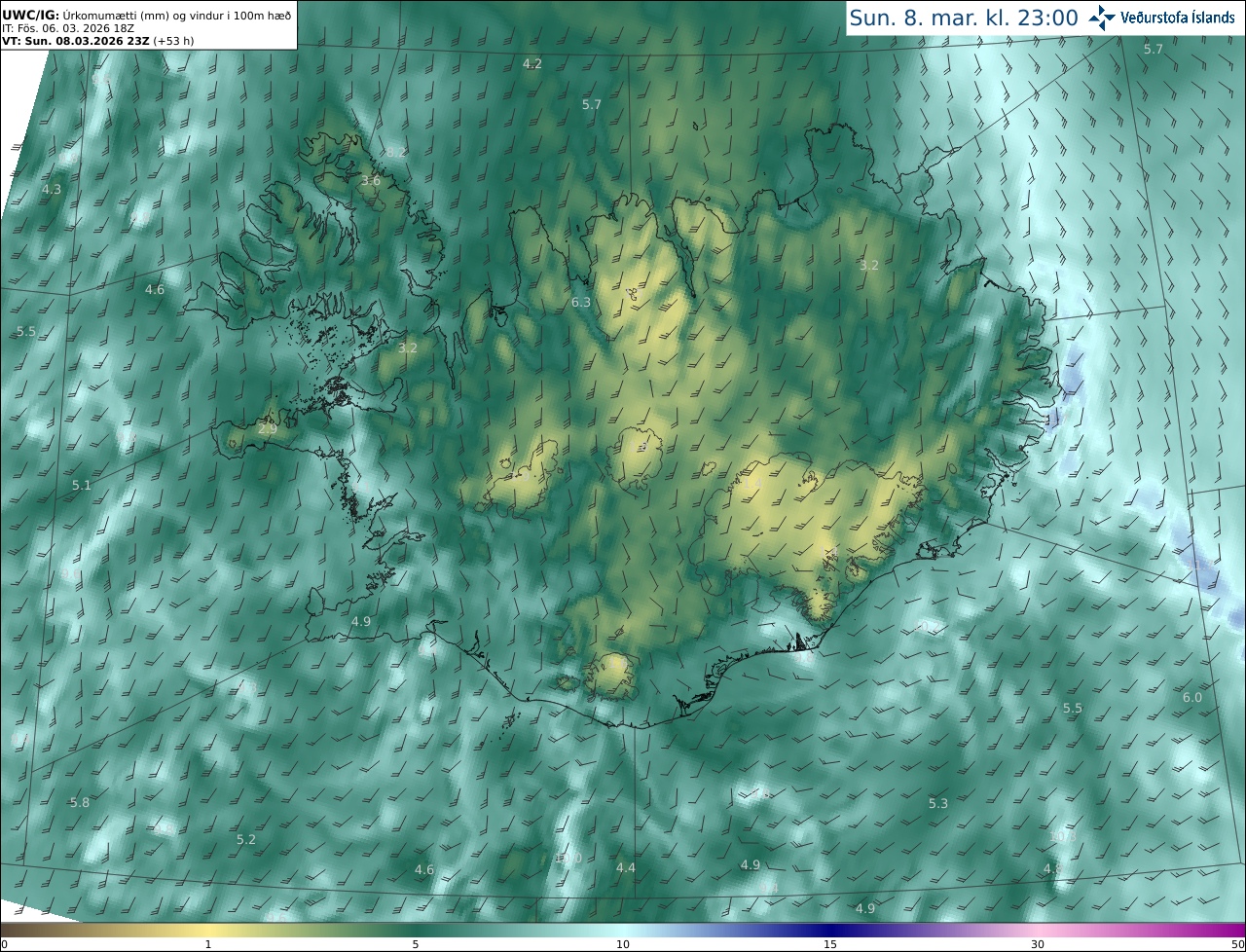The width and height of the screenshot is (1246, 952).
Task: Click the 0 tick label on the colorbar
Action: point(4,944)
